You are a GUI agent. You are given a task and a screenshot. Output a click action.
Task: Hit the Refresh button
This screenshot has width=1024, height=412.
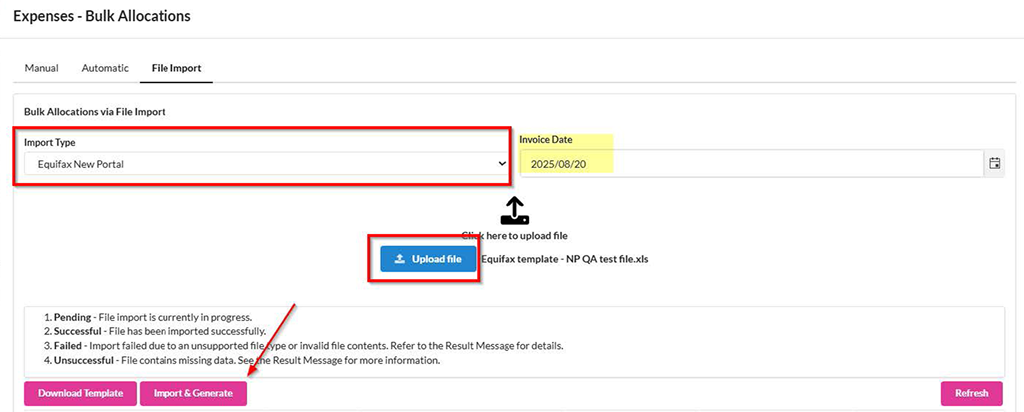(x=971, y=393)
